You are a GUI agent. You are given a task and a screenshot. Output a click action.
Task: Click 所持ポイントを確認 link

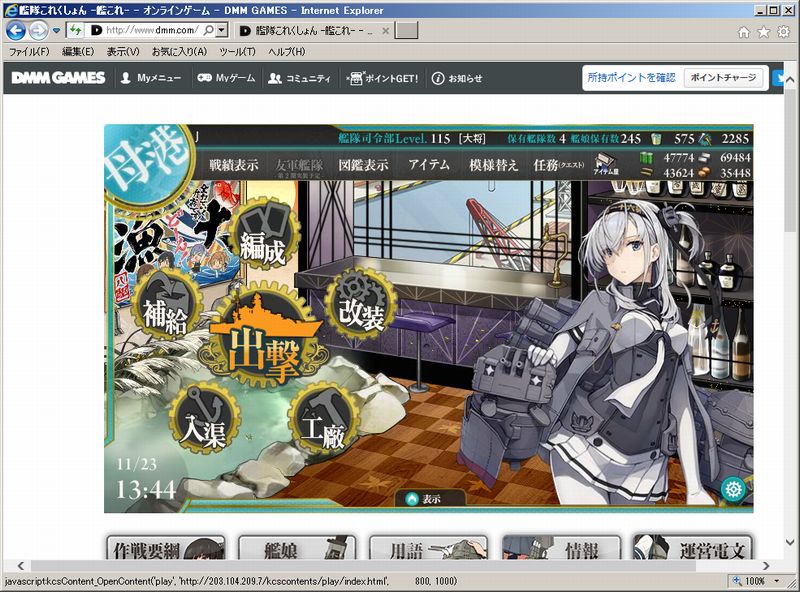pyautogui.click(x=631, y=78)
